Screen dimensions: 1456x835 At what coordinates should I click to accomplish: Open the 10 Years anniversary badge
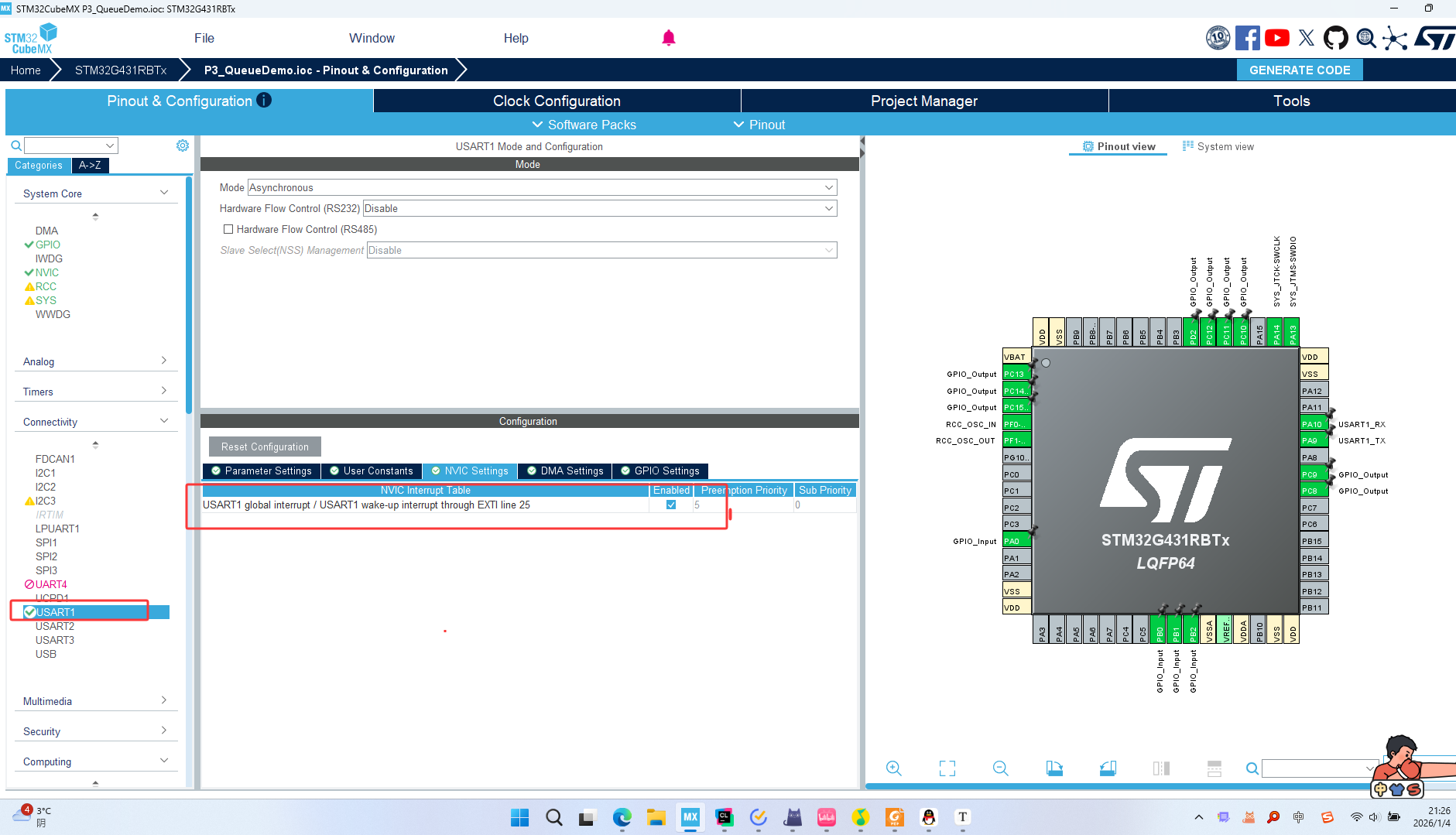click(x=1218, y=38)
